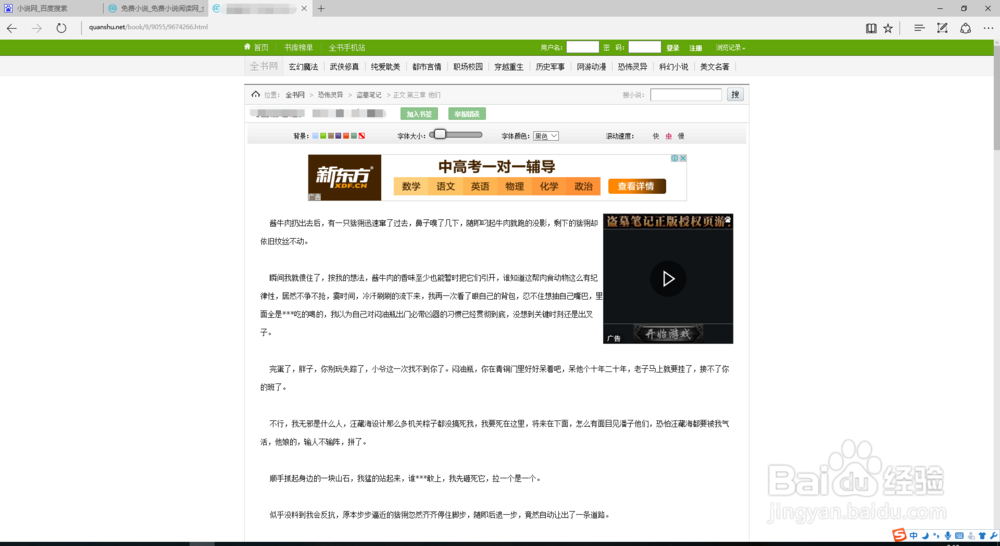
Task: Select the red slashed no-background swatch
Action: point(362,136)
